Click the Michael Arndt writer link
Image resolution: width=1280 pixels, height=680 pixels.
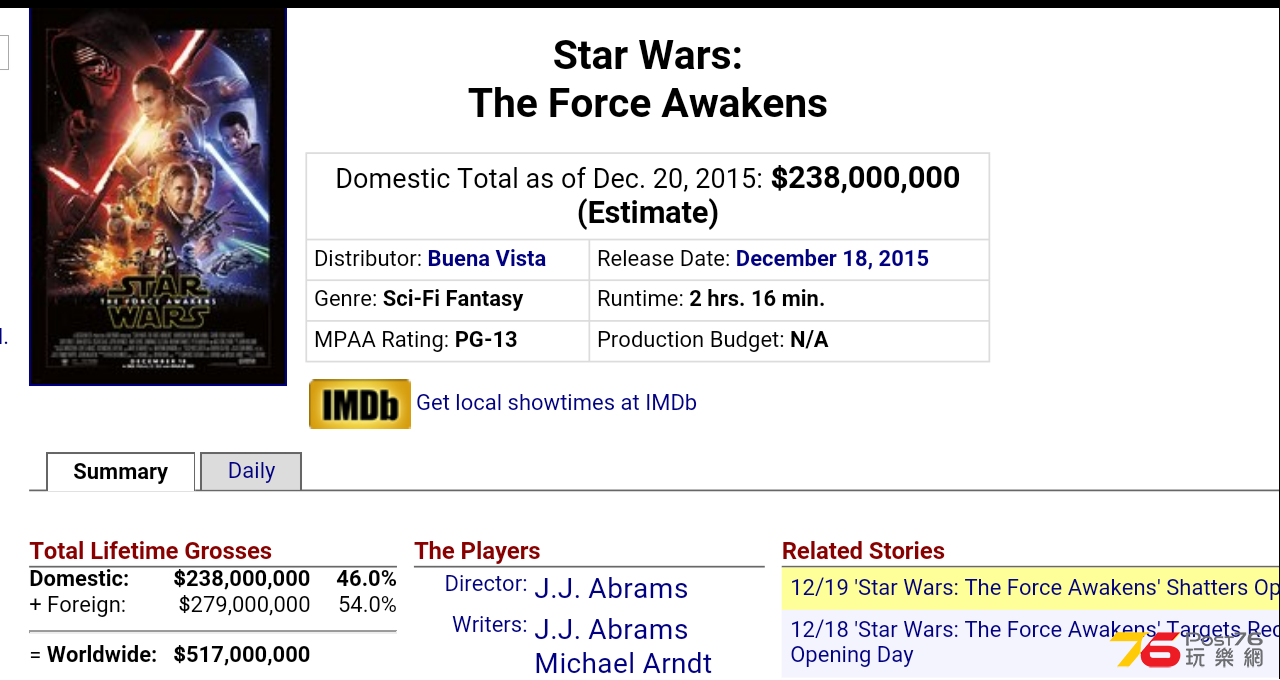(x=623, y=663)
